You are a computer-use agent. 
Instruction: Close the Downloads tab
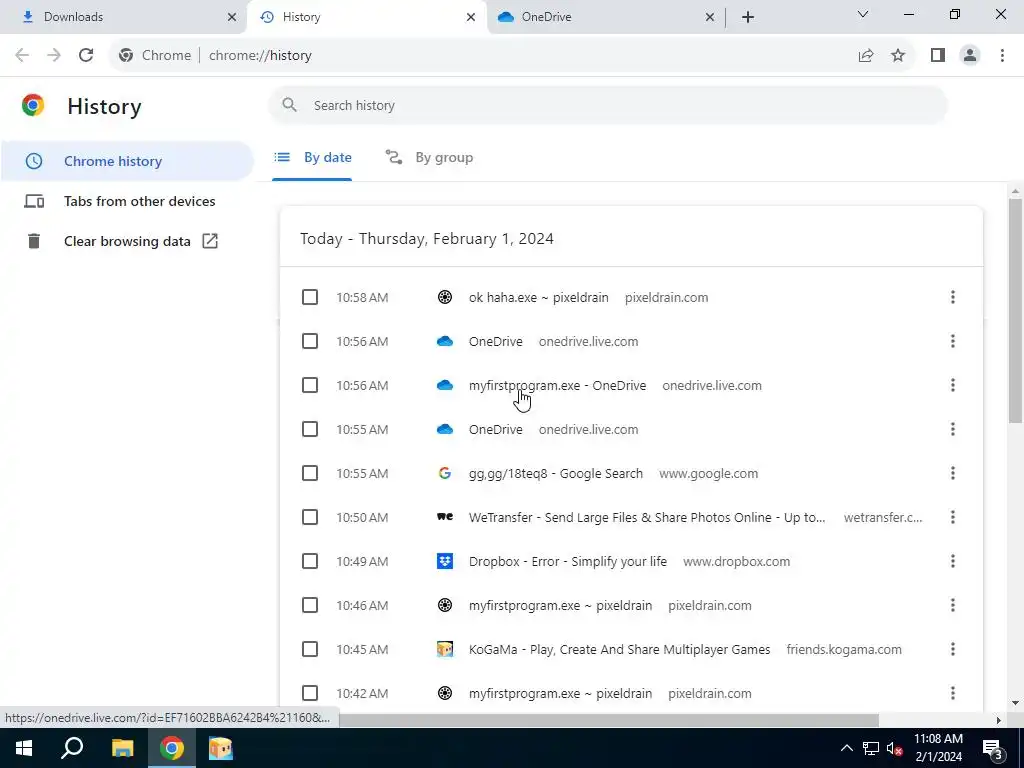pos(232,17)
